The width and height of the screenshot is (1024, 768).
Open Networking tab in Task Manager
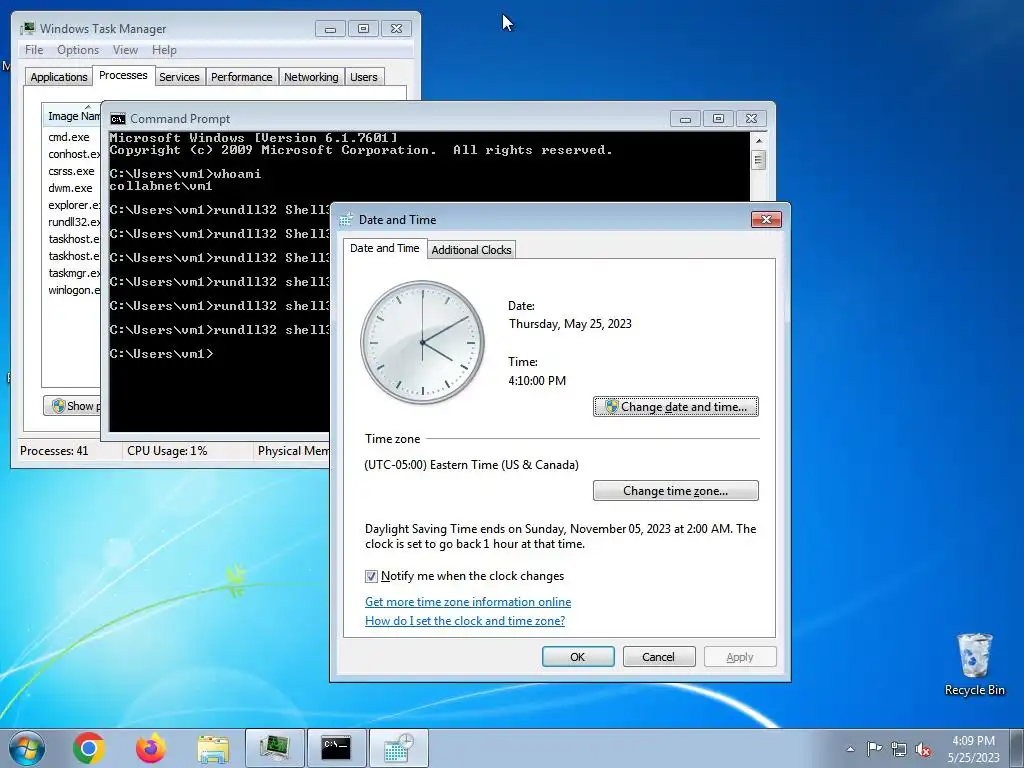(x=311, y=76)
